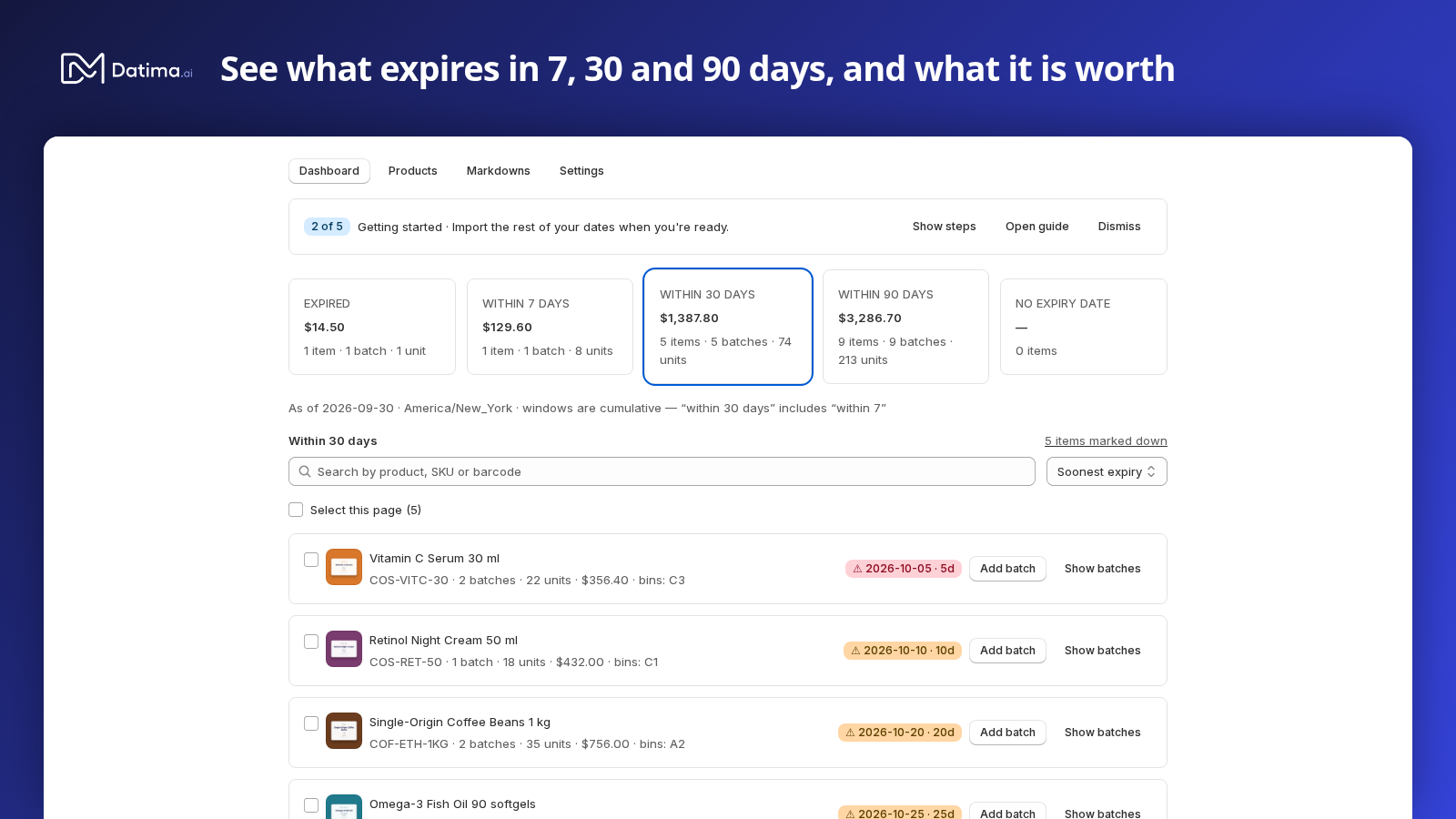Screen dimensions: 1456x819
Task: Select the Expired summary card
Action: pos(372,327)
